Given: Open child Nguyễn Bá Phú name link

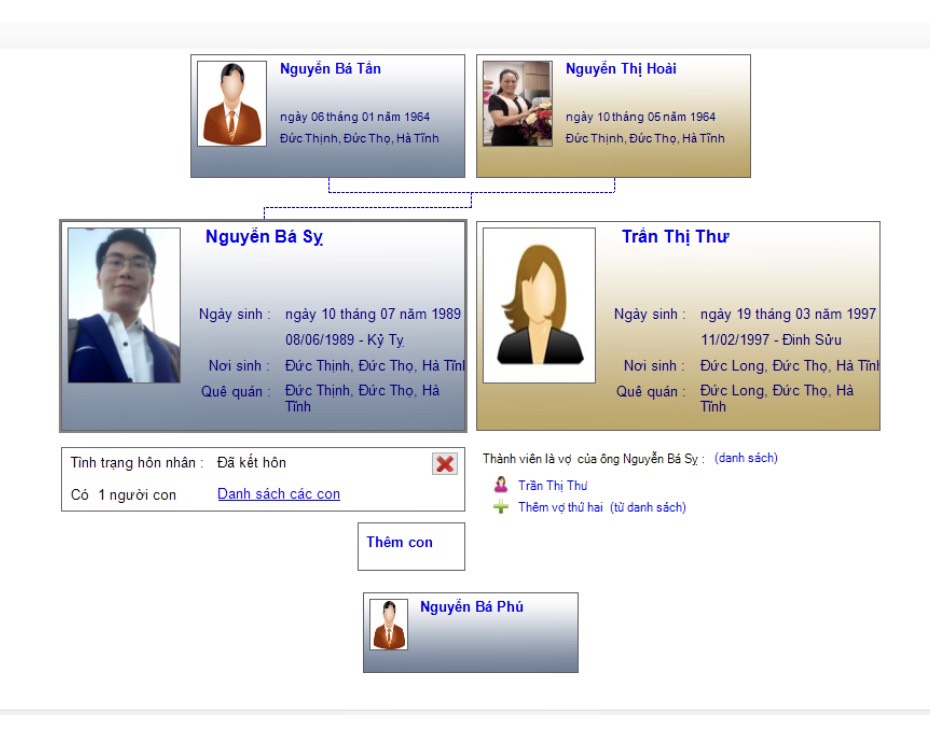Looking at the screenshot, I should tap(472, 607).
